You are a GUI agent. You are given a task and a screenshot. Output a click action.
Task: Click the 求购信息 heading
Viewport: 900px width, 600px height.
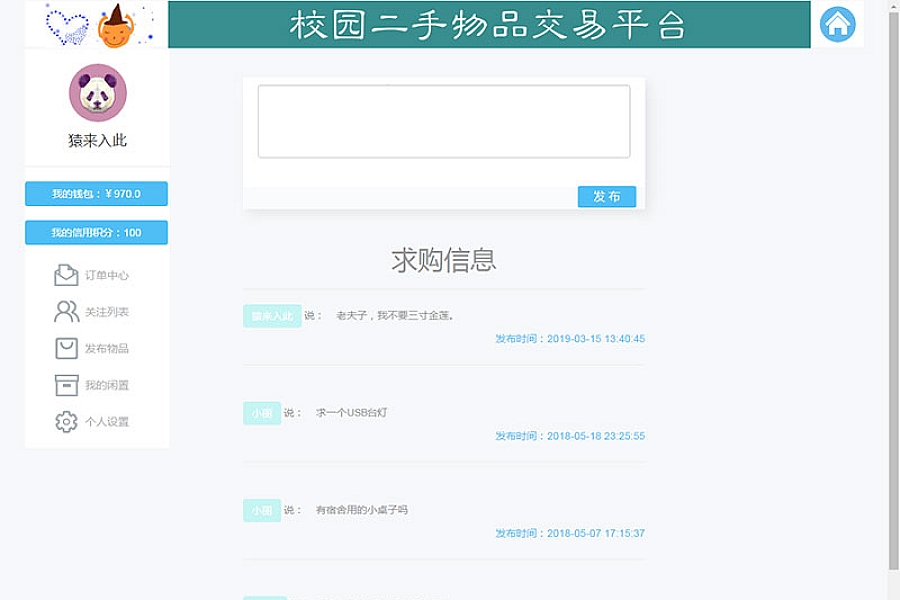(444, 261)
